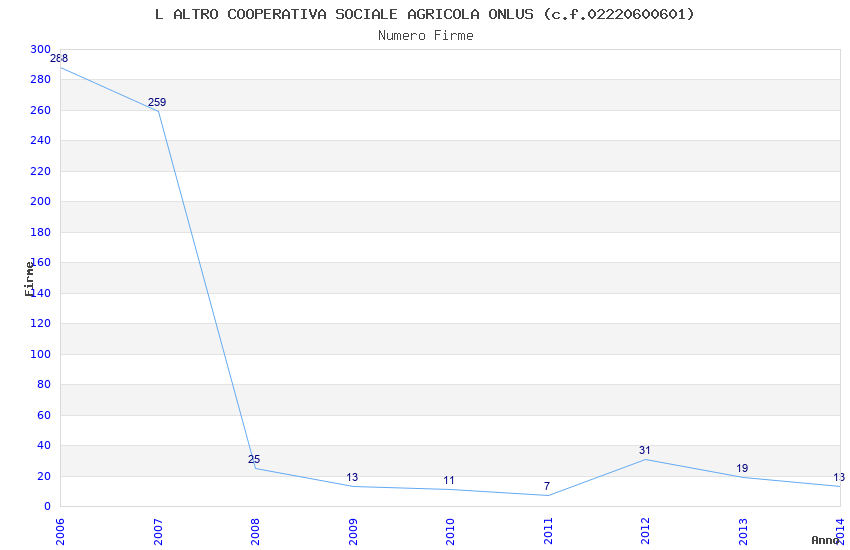Click the x-axis year label 2014

tap(840, 532)
